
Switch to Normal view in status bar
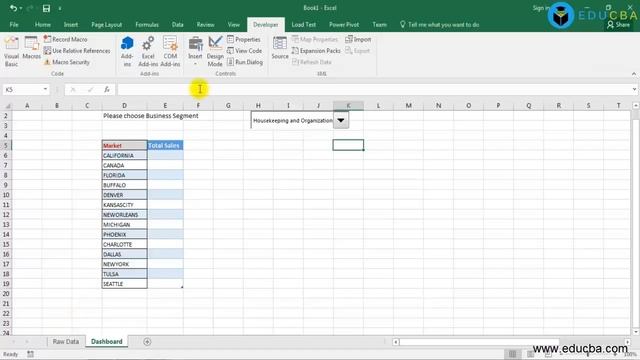pyautogui.click(x=513, y=354)
